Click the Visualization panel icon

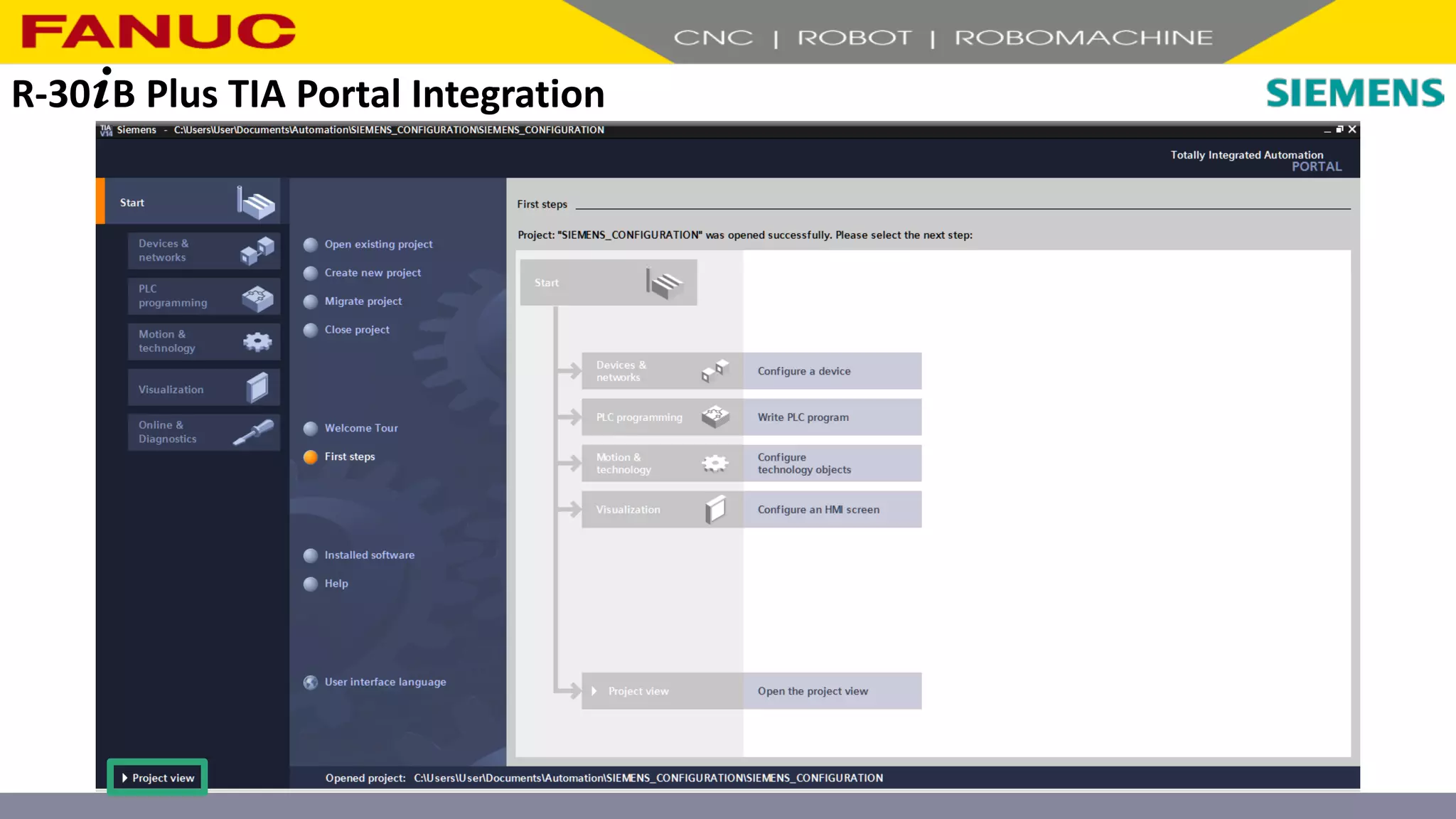pos(257,388)
